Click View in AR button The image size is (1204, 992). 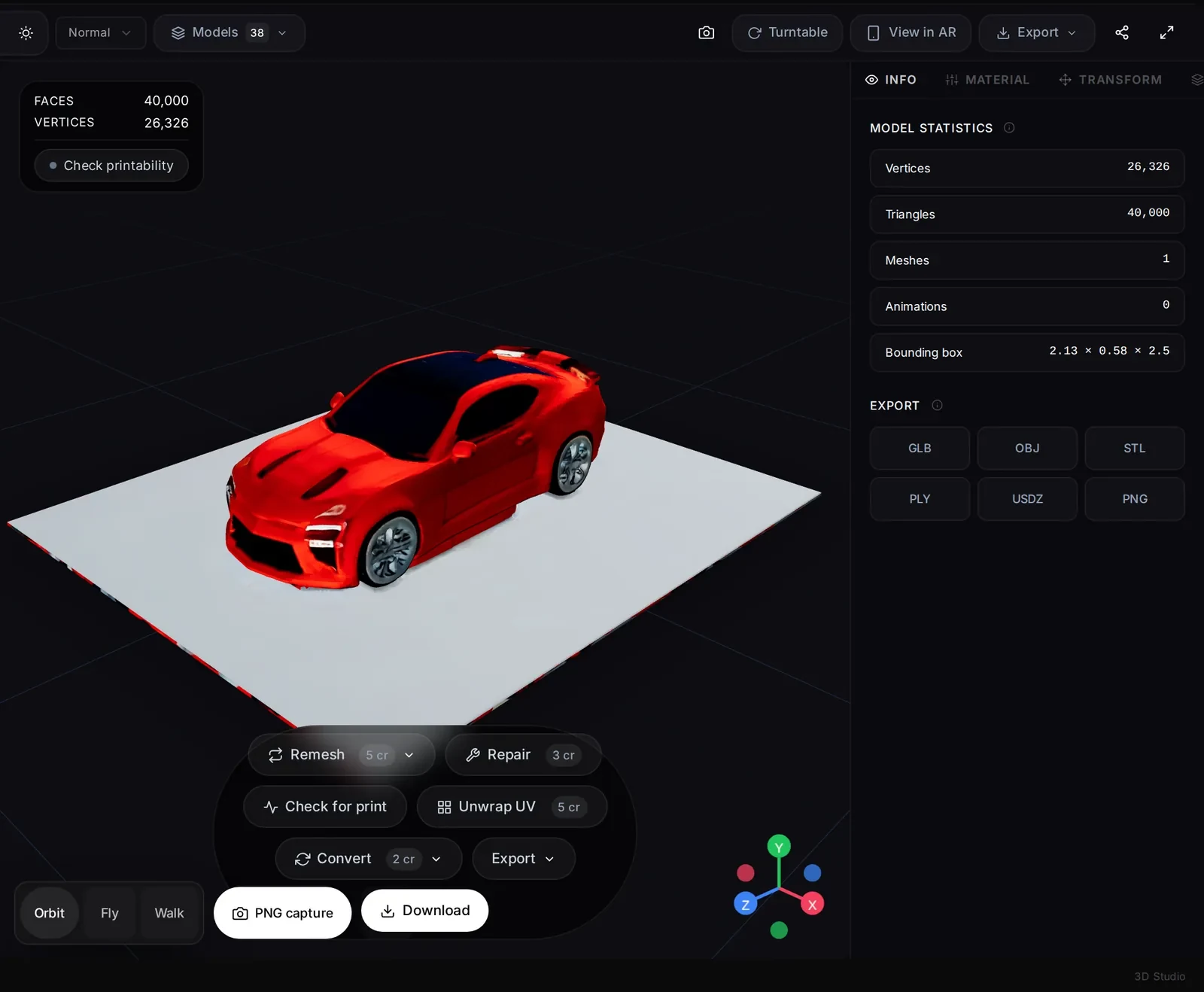coord(911,33)
